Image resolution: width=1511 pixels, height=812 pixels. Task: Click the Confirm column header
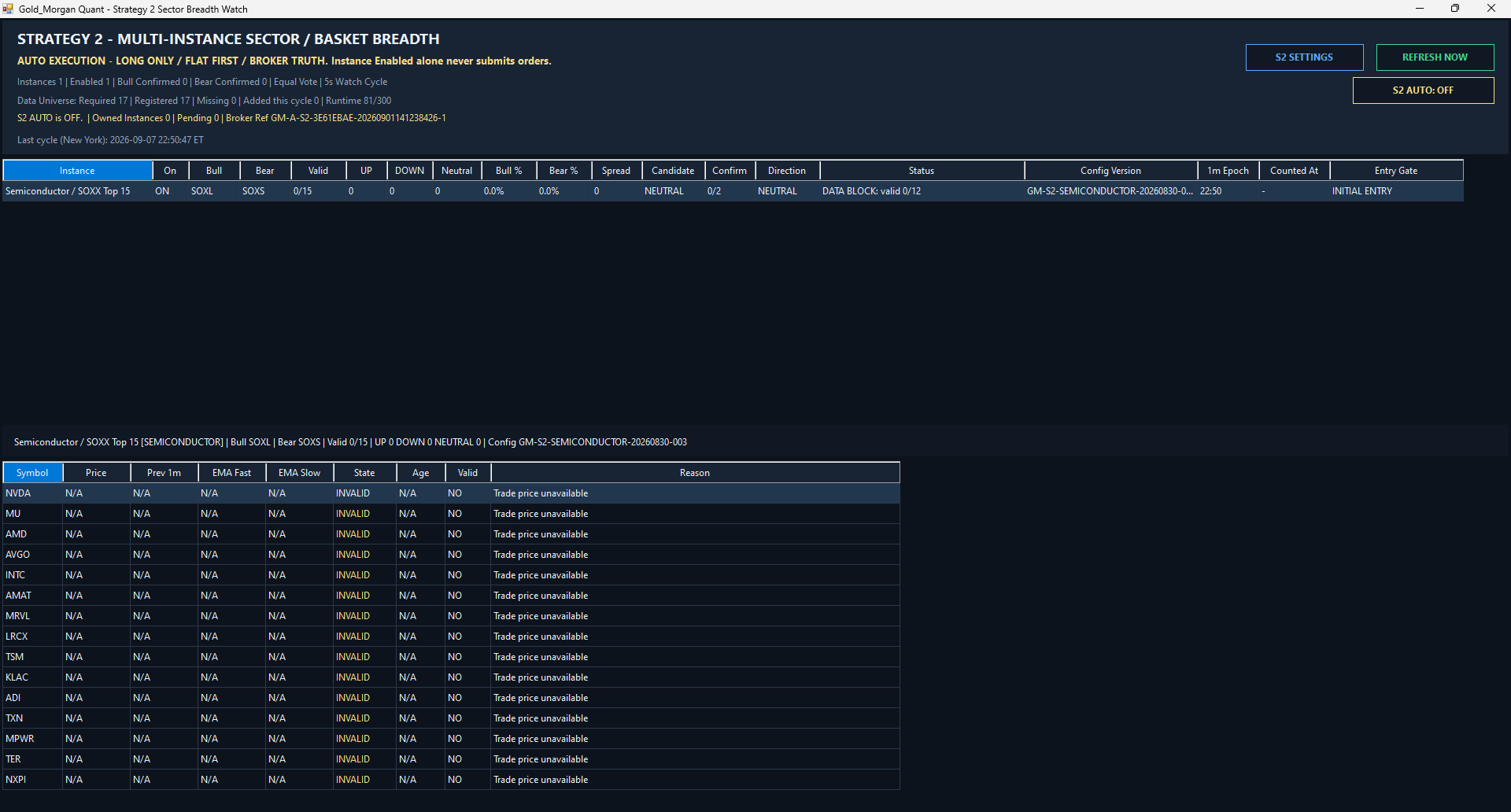(x=730, y=171)
